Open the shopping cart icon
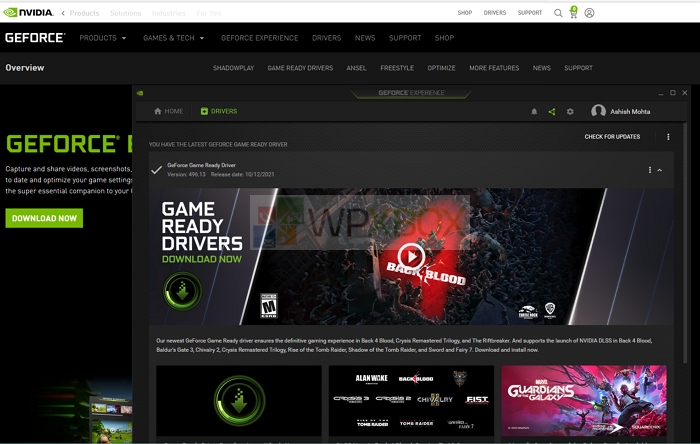This screenshot has height=444, width=700. (574, 12)
